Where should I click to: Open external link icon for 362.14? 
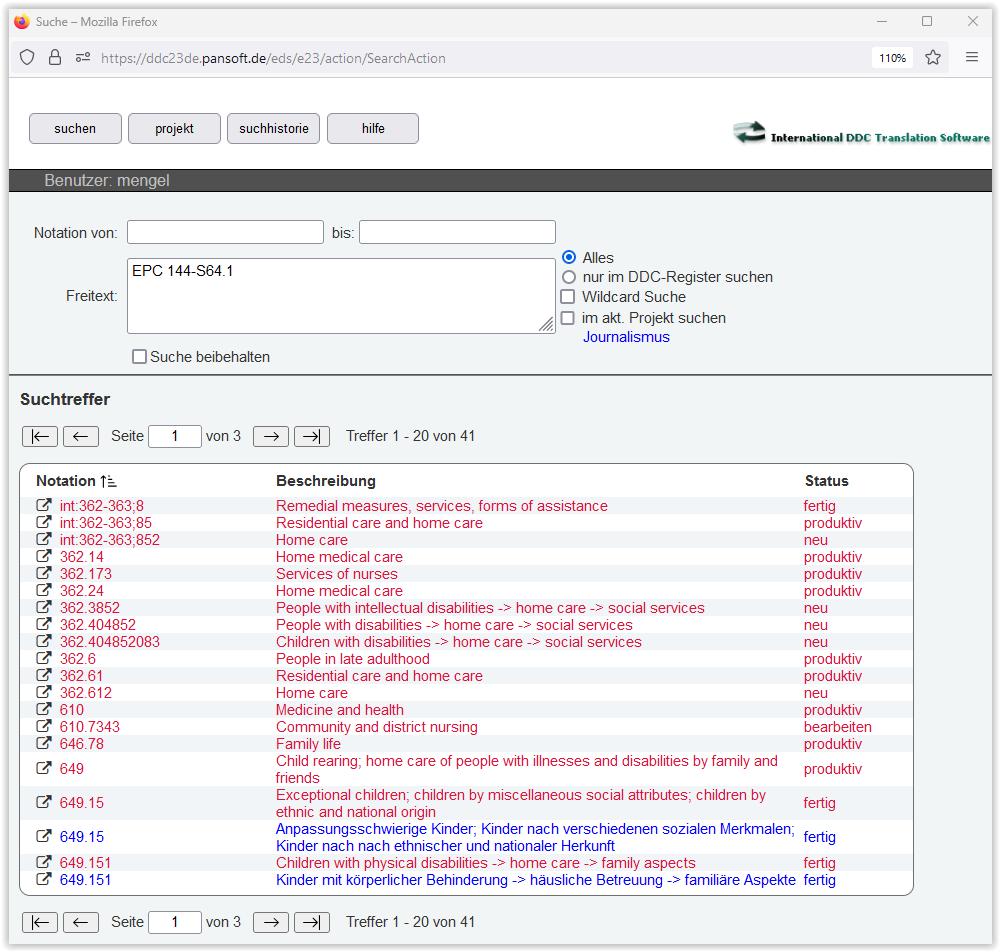pos(44,557)
